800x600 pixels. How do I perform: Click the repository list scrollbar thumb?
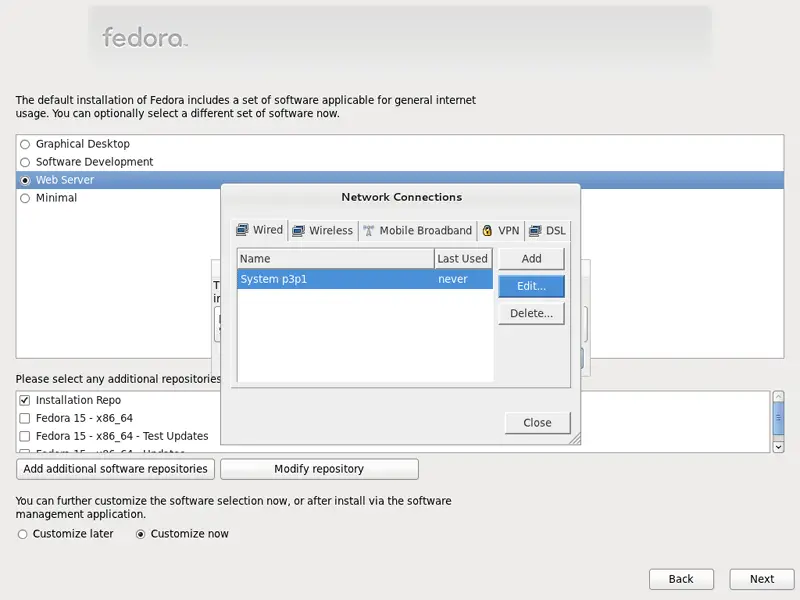point(779,418)
